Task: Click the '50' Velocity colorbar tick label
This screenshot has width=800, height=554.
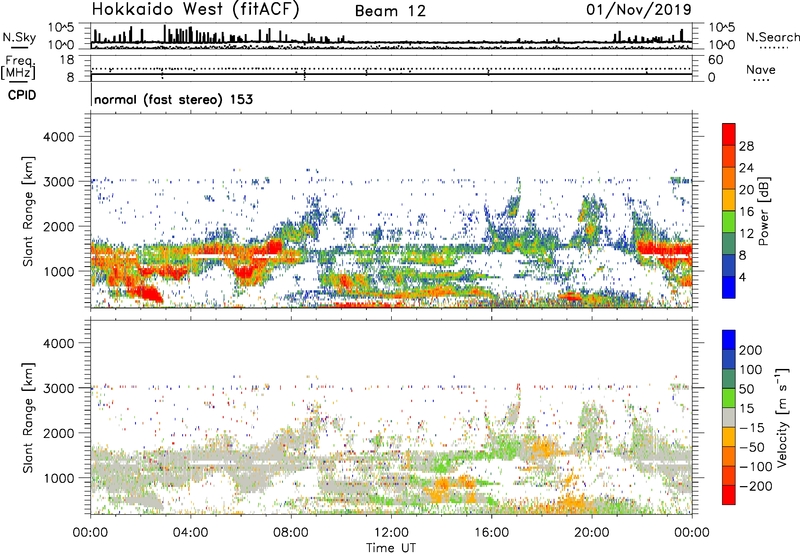Action: [x=746, y=389]
